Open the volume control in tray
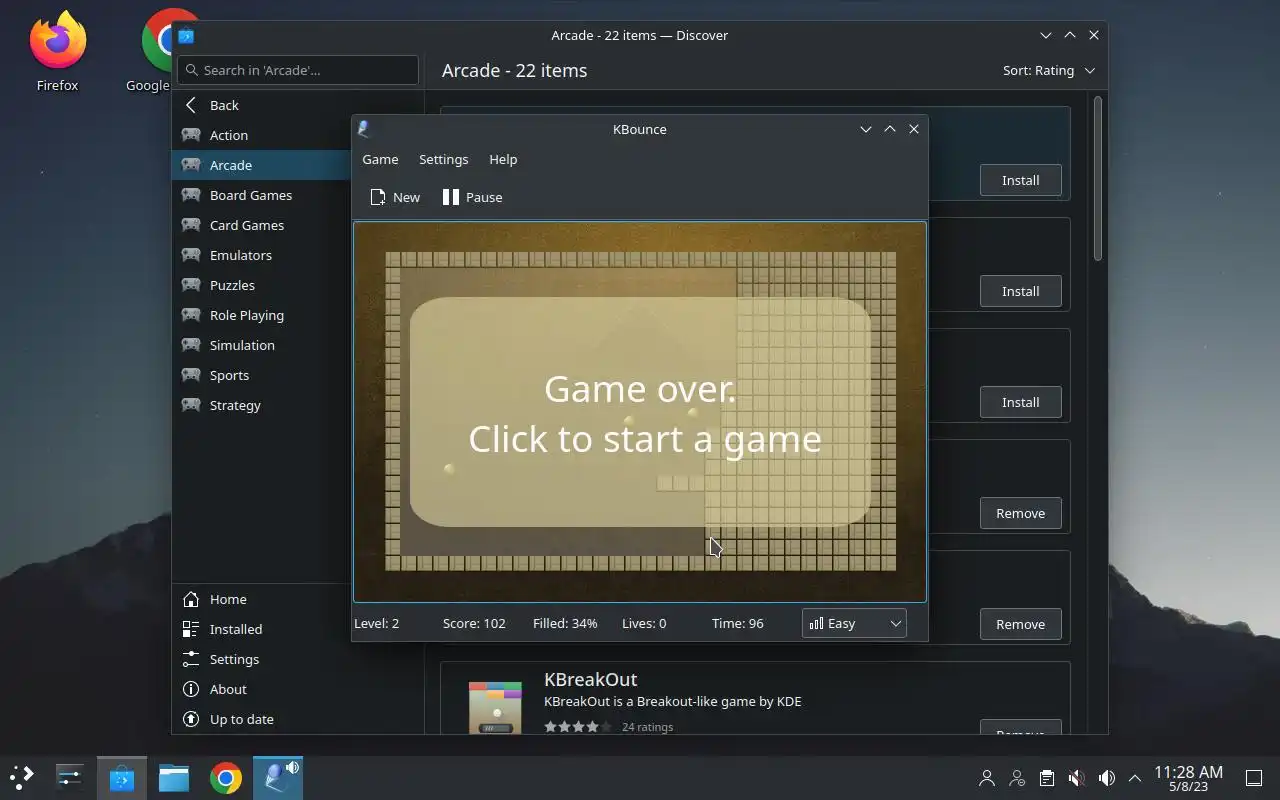 1107,778
